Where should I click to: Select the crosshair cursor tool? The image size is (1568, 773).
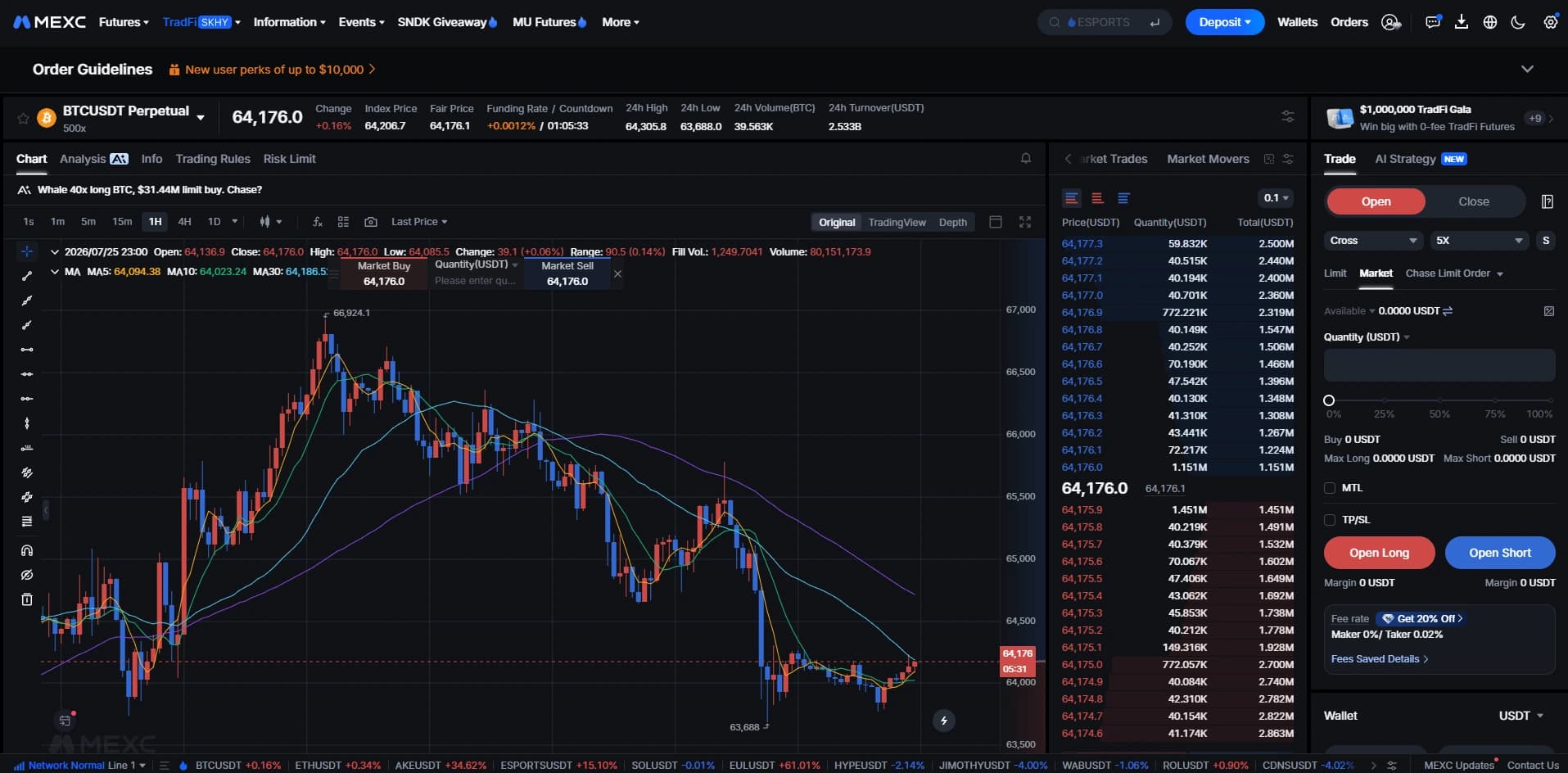click(x=27, y=251)
